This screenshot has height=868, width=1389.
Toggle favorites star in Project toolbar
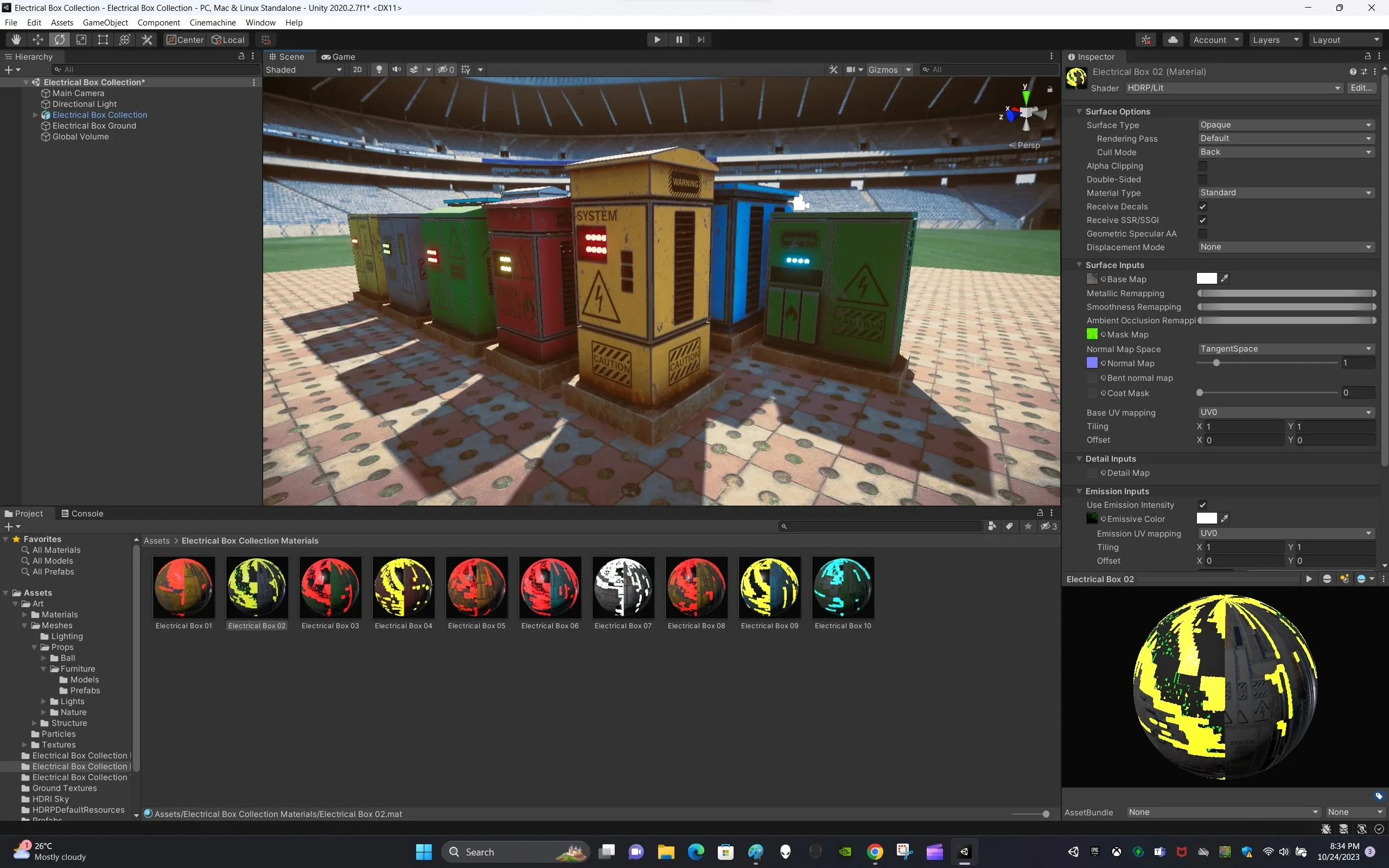pos(1028,526)
